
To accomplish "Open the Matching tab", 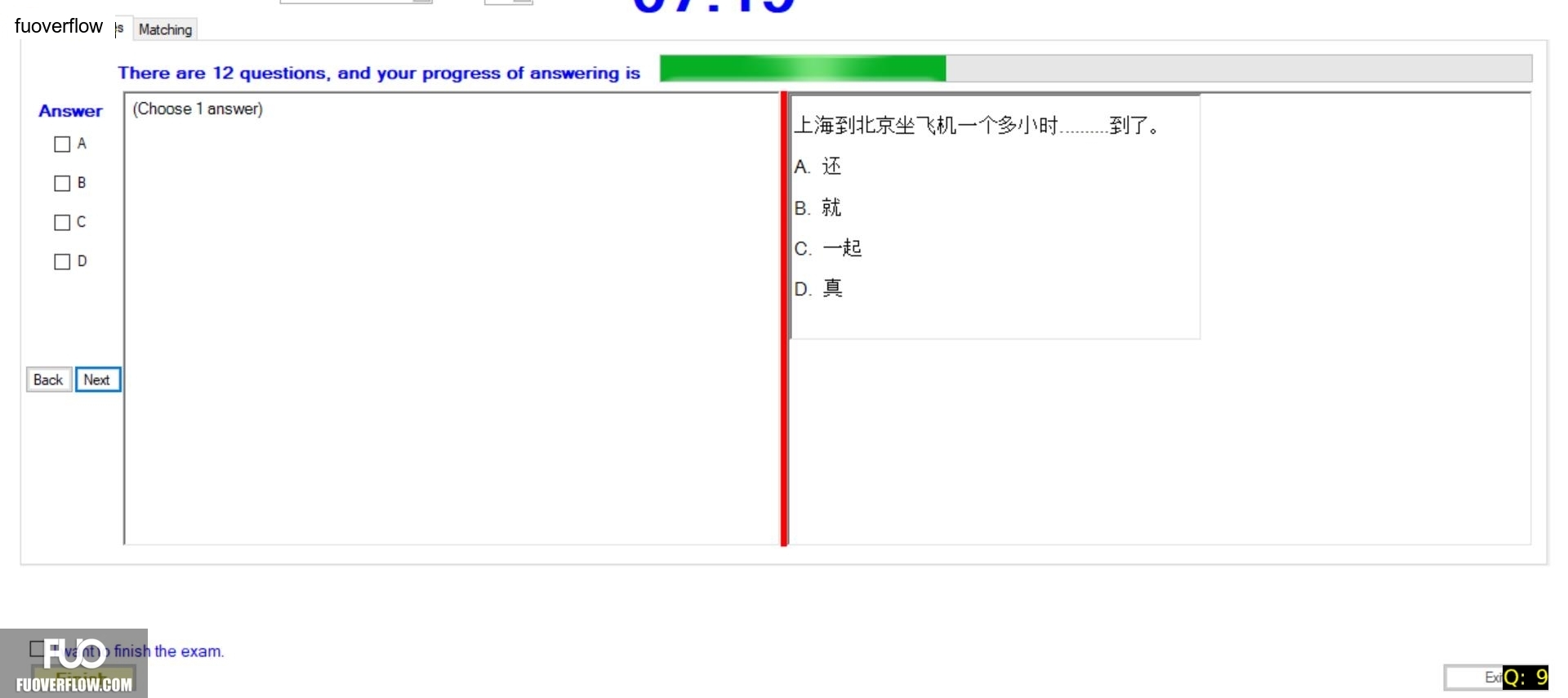I will point(165,29).
